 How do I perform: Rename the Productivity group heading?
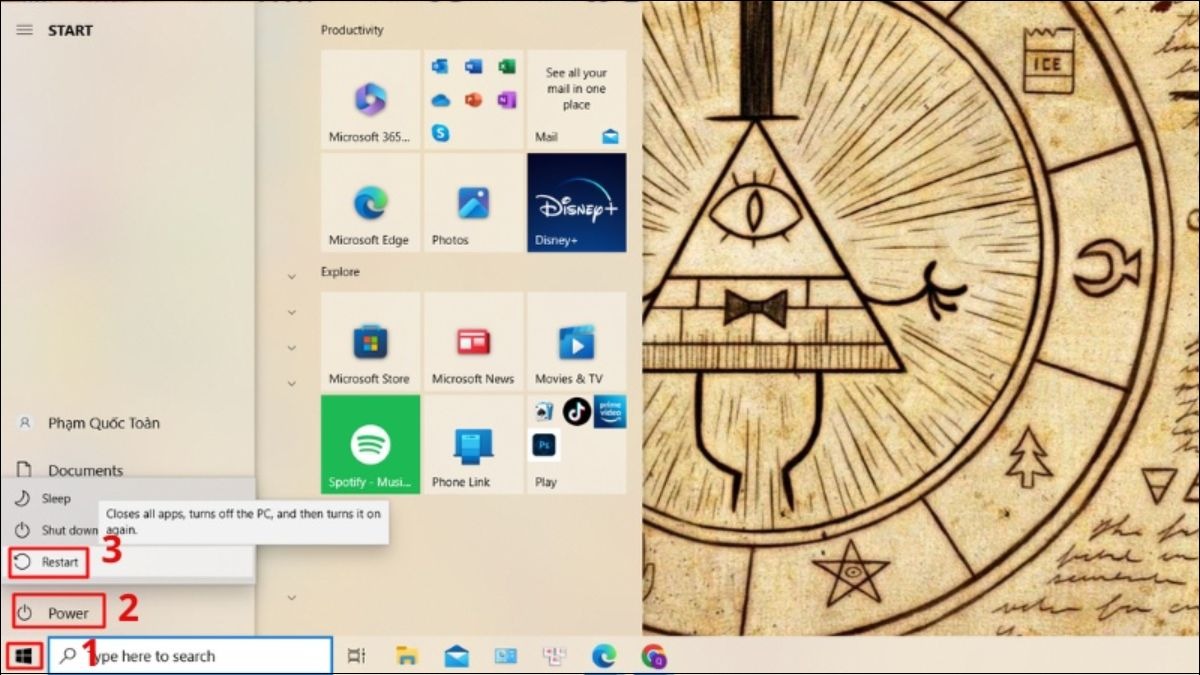tap(352, 30)
